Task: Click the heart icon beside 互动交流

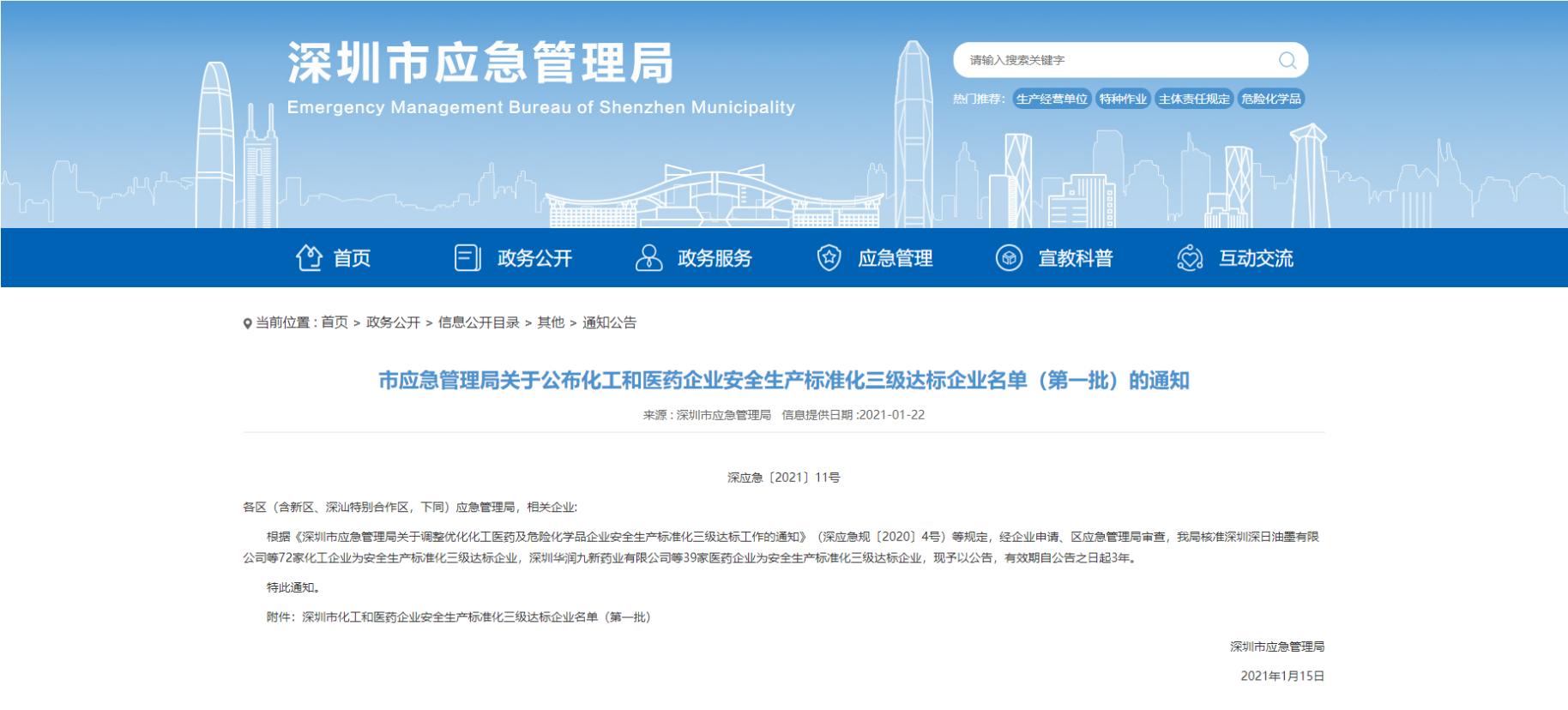Action: [1190, 257]
